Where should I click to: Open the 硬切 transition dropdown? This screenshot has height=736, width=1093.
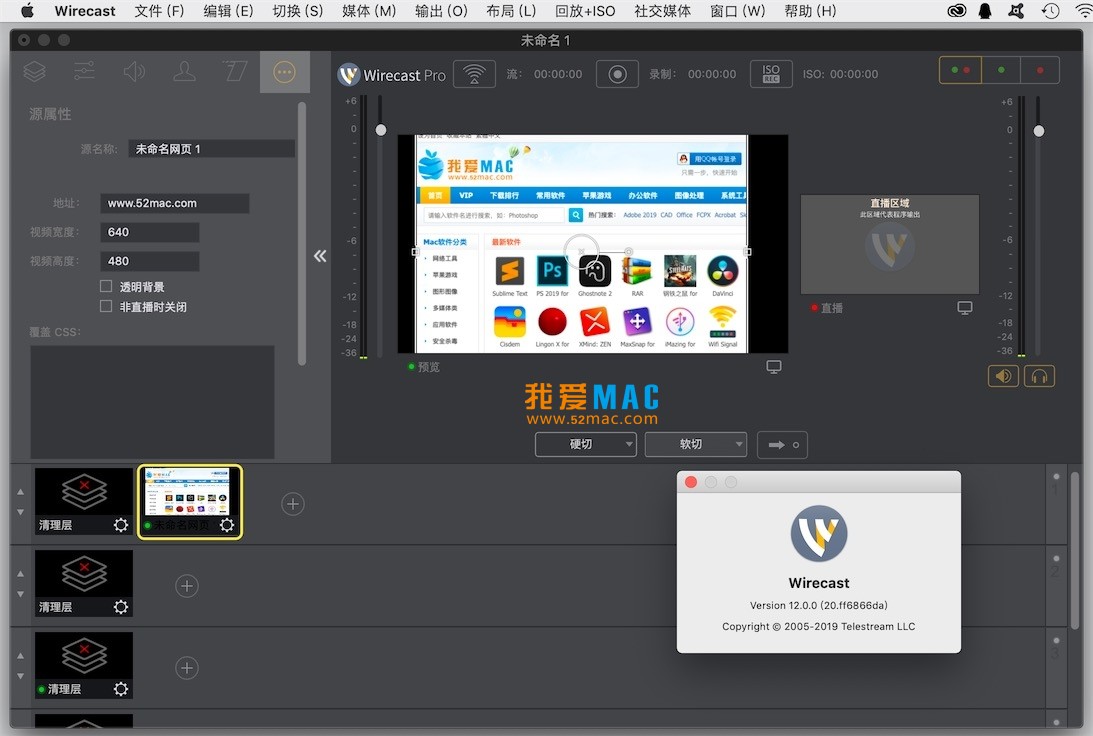(x=585, y=444)
